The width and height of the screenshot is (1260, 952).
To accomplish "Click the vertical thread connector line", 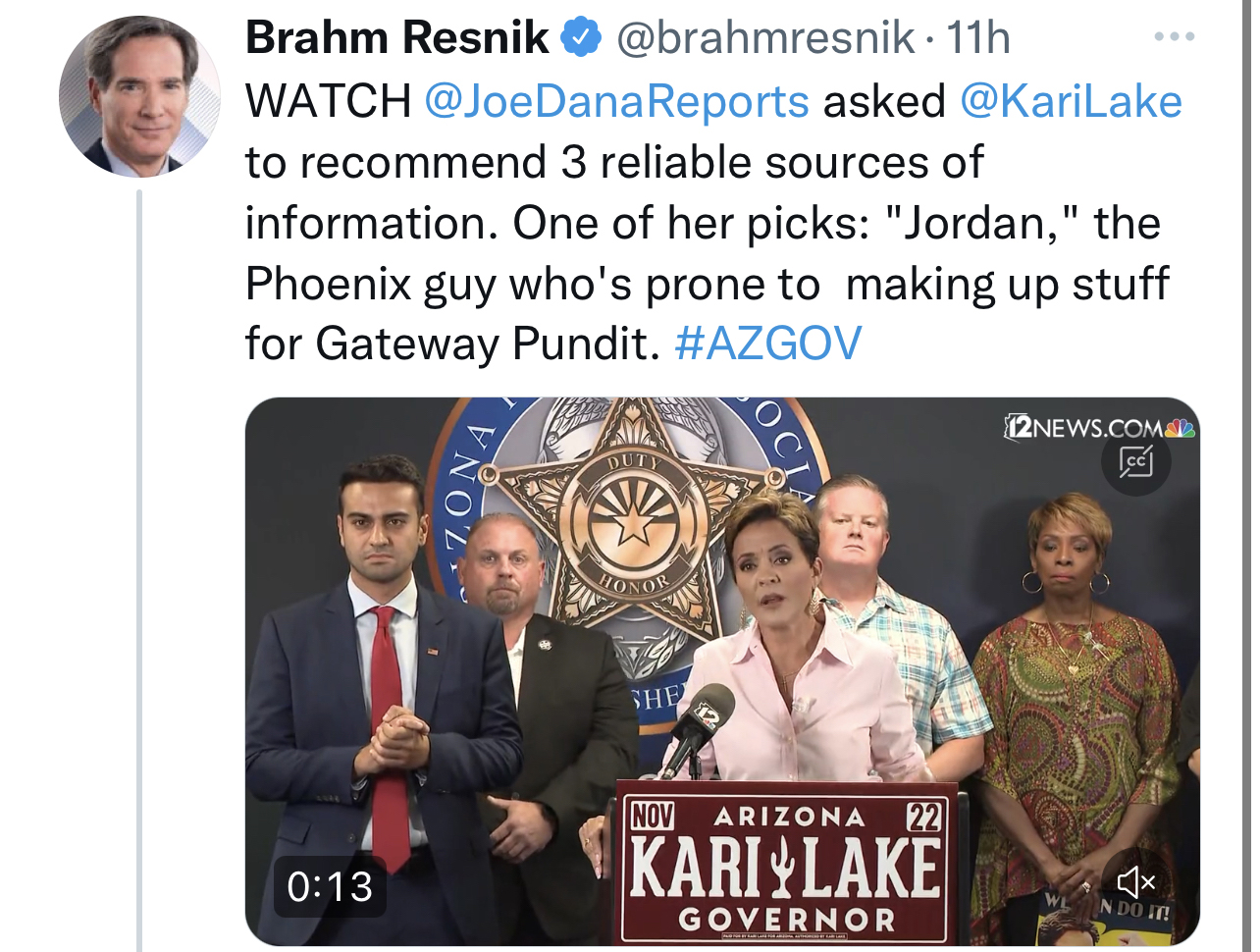I will pyautogui.click(x=139, y=569).
